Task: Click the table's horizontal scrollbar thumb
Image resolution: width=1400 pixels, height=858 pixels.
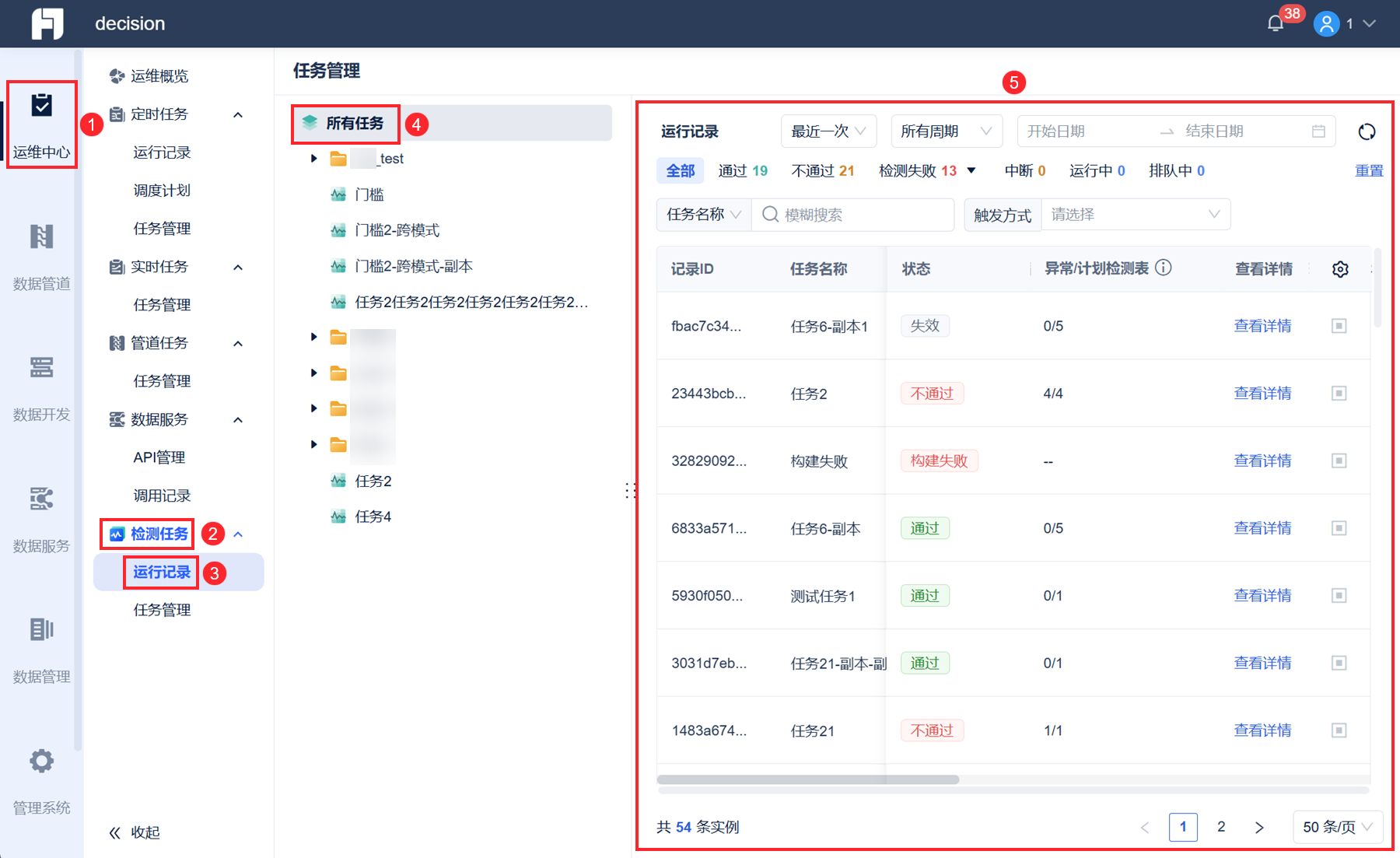Action: [808, 779]
